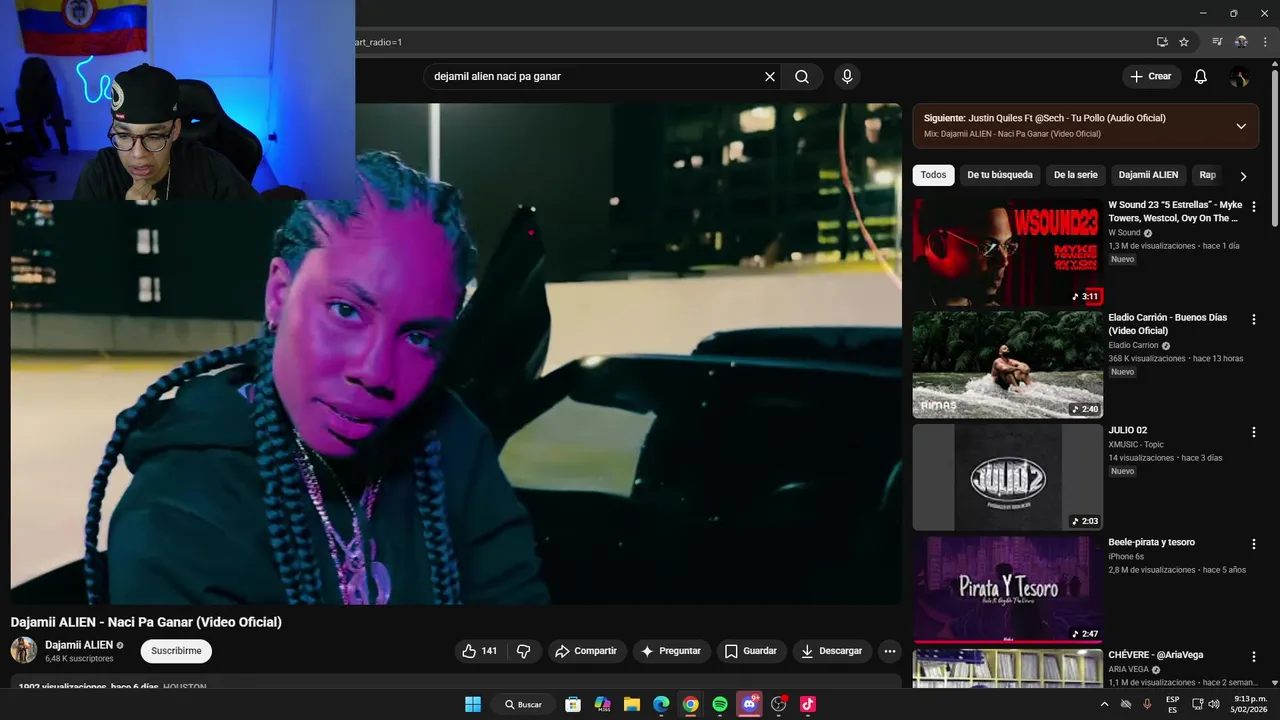Open Microsoft 365 Copilot from the taskbar
Screen dimensions: 1280x720
(602, 704)
